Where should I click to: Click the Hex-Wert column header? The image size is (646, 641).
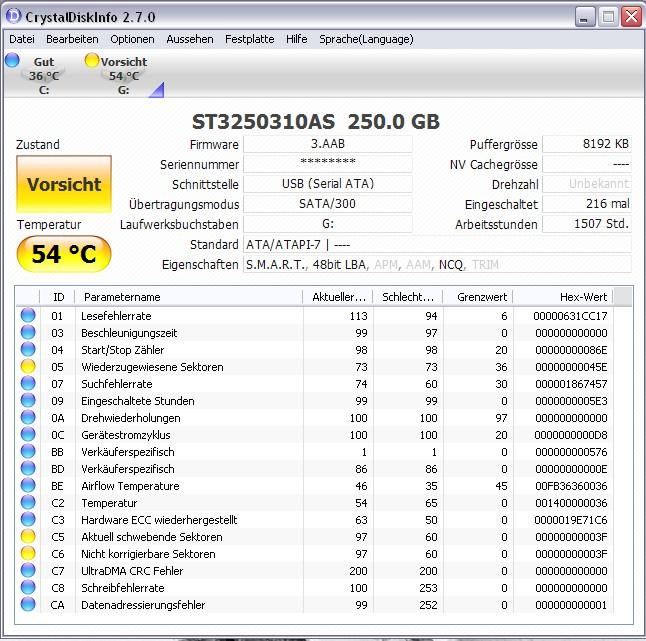563,297
